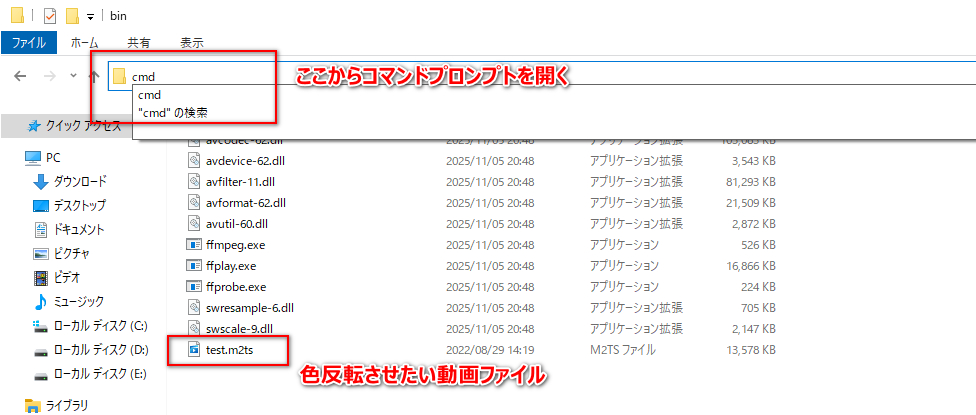Click the ライブラリ folder icon
Image resolution: width=976 pixels, height=415 pixels.
coord(33,406)
